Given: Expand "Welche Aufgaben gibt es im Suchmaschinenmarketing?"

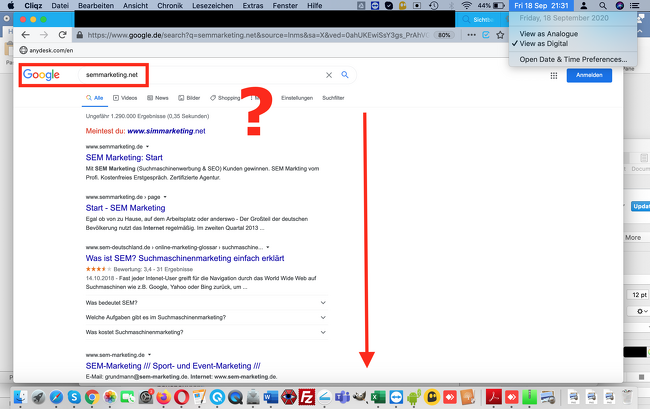Looking at the screenshot, I should (204, 317).
